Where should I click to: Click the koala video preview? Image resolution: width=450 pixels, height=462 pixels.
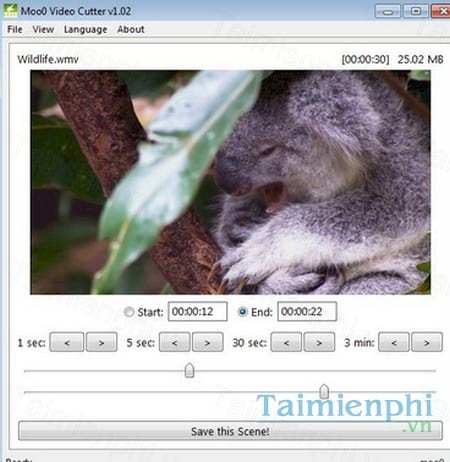230,182
